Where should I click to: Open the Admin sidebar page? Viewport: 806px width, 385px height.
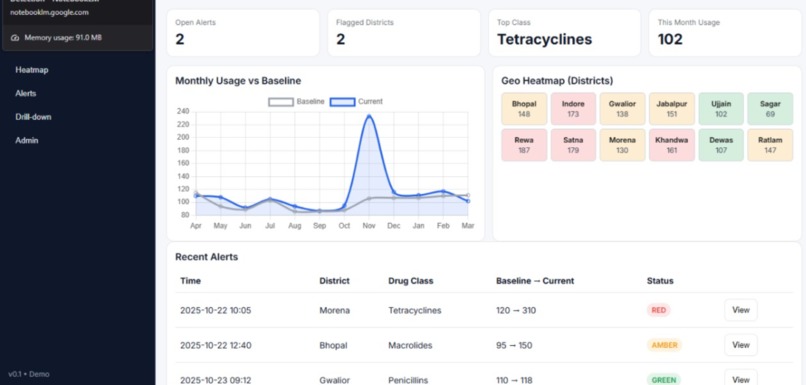[27, 140]
